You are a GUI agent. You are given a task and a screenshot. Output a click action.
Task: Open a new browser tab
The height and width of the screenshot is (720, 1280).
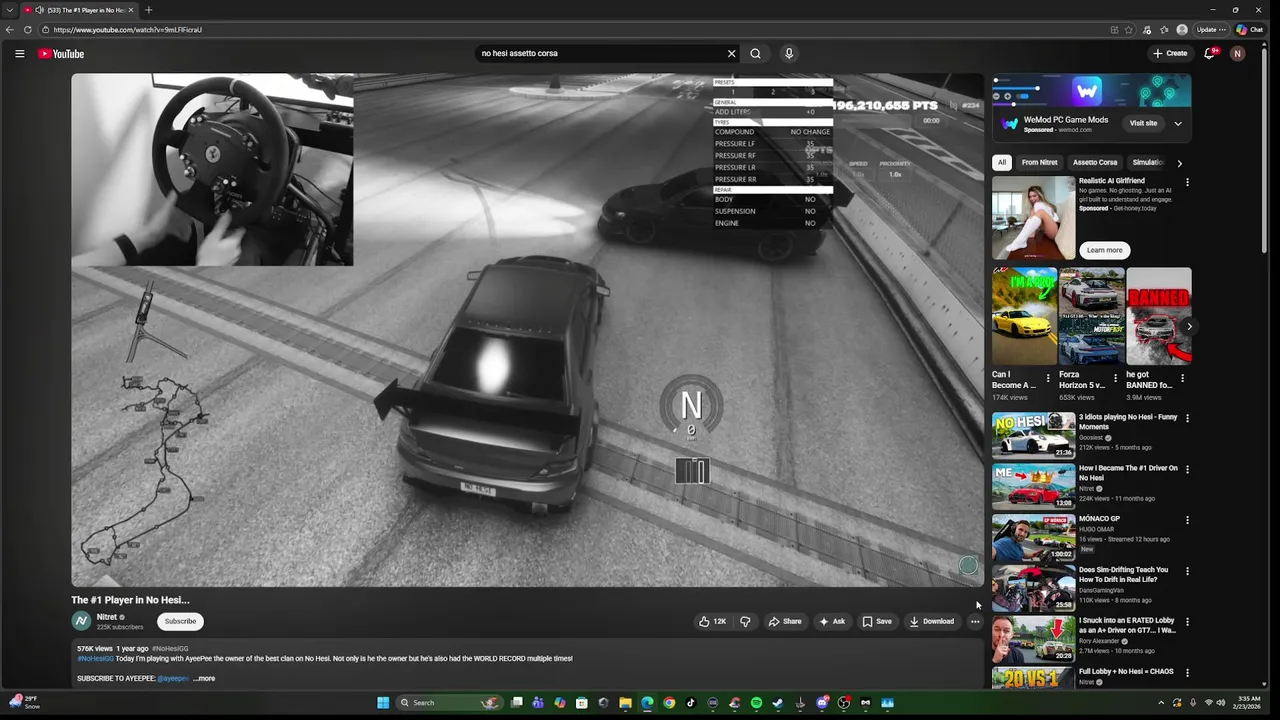[148, 10]
